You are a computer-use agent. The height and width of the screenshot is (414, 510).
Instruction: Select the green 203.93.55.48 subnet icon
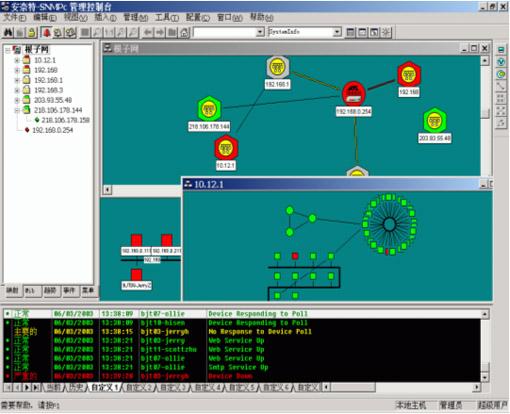click(x=435, y=120)
